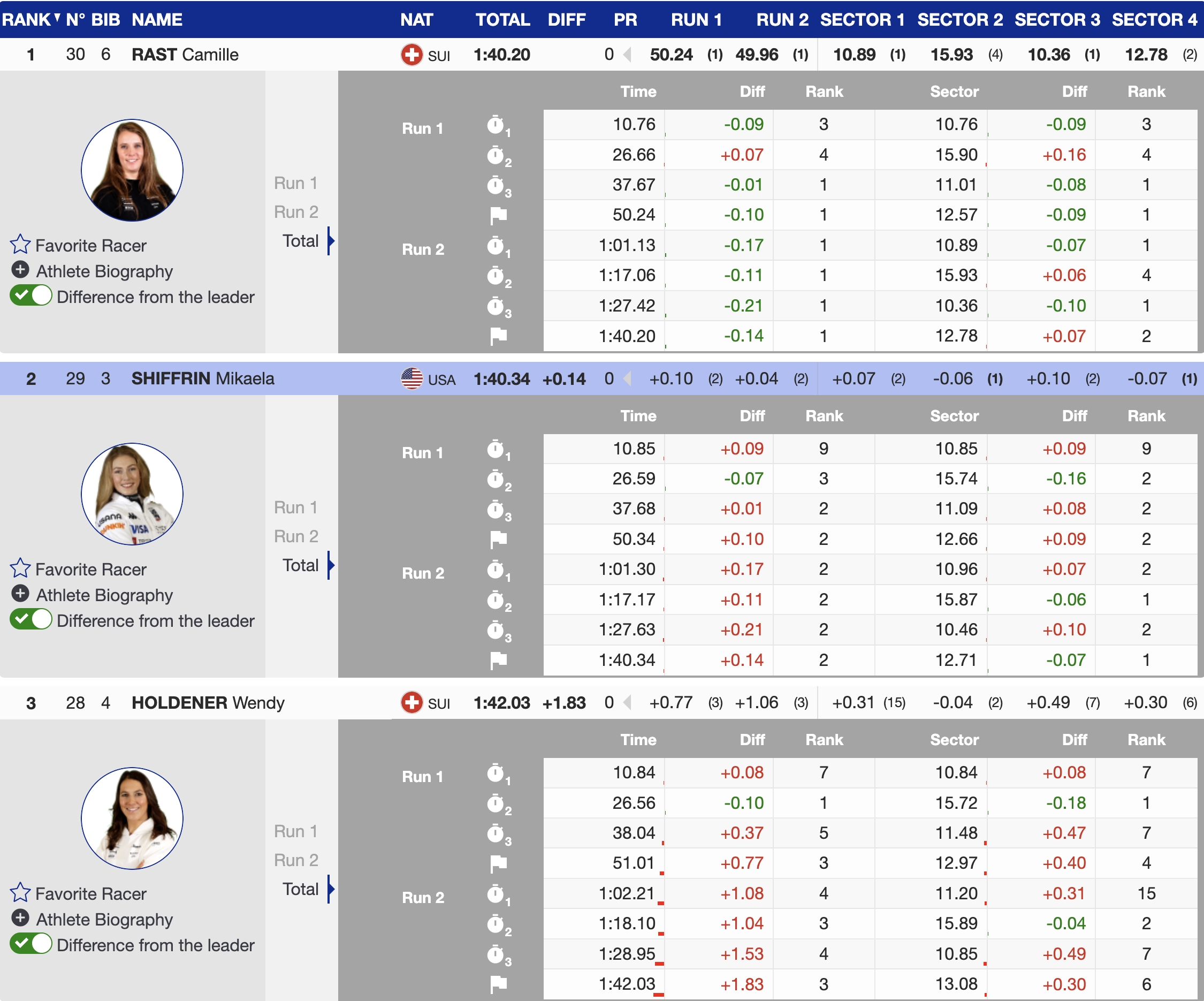This screenshot has width=1204, height=1001.
Task: Switch to Run 1 tab for Rast
Action: (295, 183)
